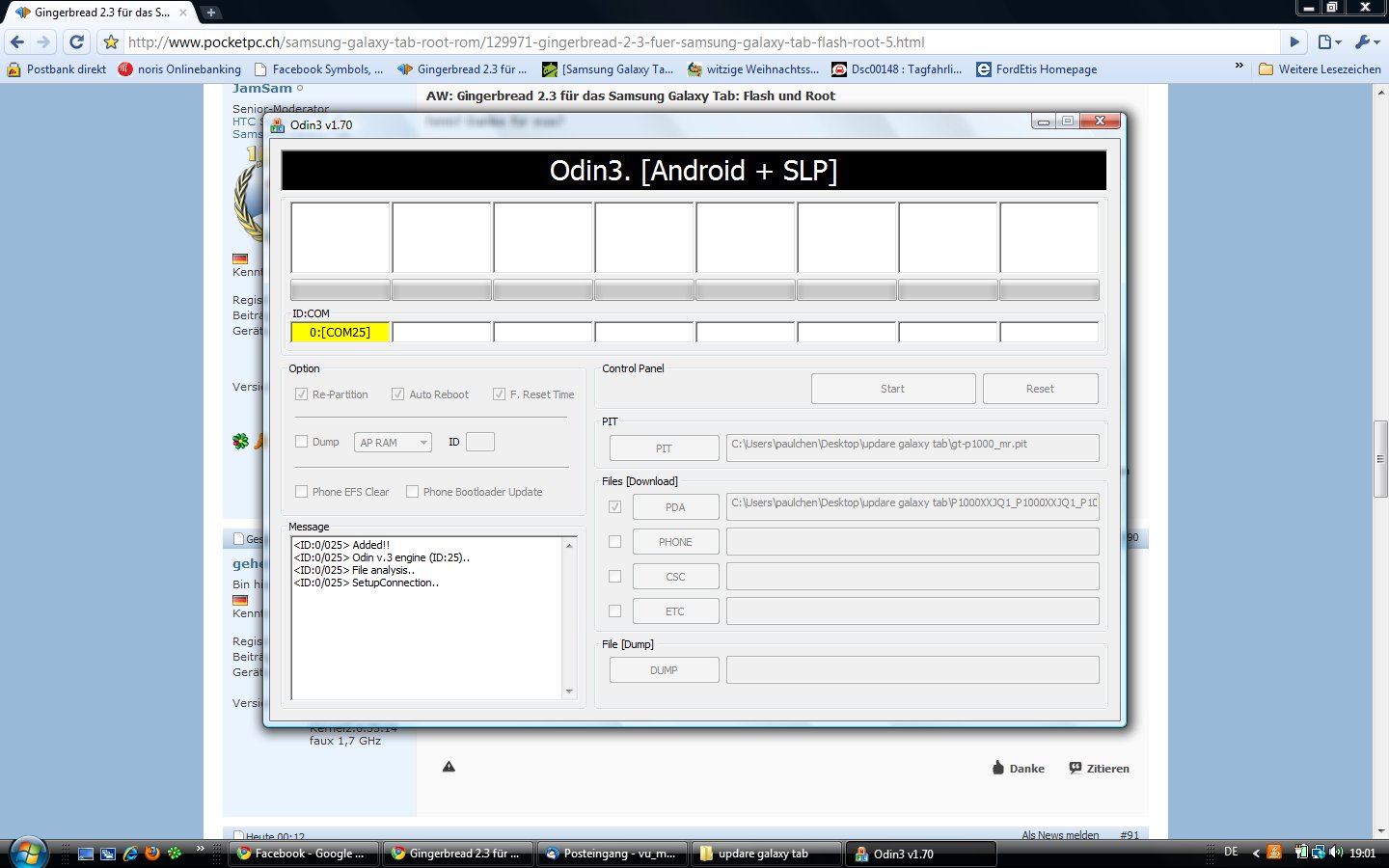This screenshot has width=1389, height=868.
Task: Click the DE language indicator
Action: (1231, 852)
